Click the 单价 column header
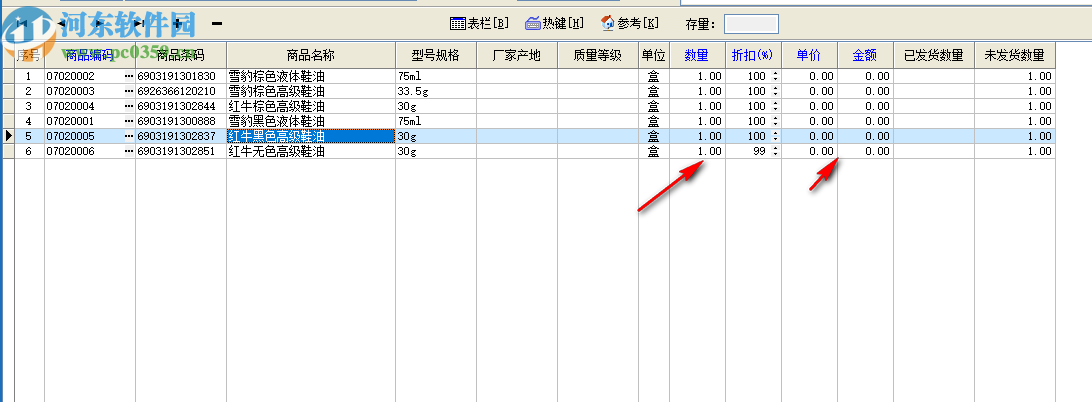The width and height of the screenshot is (1092, 402). (x=809, y=56)
